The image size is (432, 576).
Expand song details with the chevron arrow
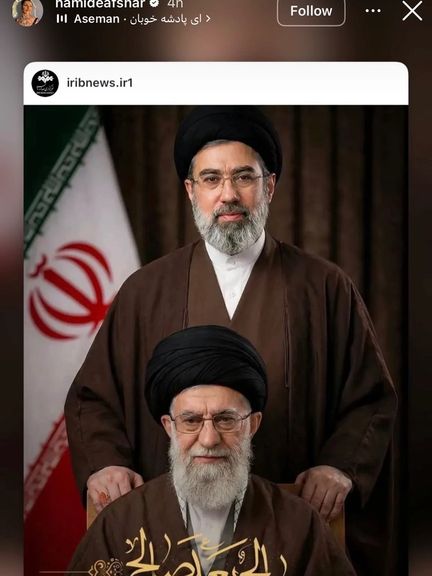point(209,19)
